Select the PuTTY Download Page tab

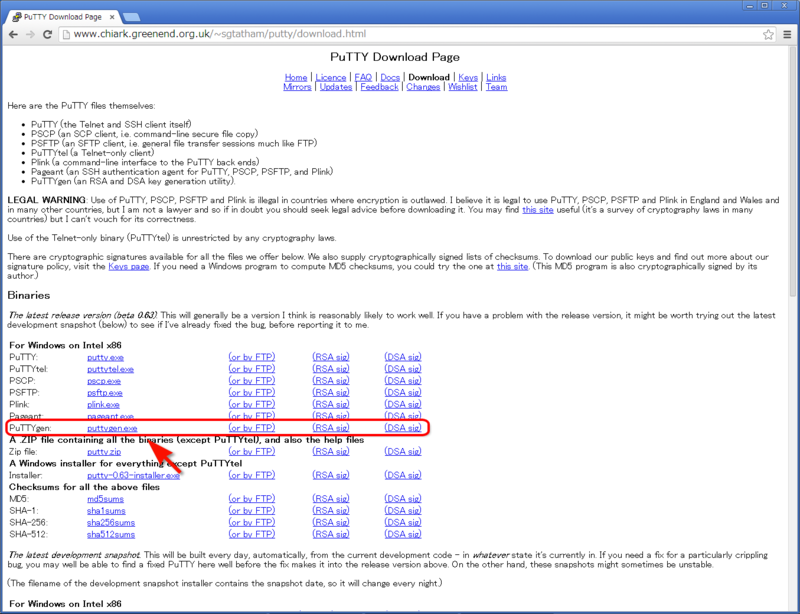(x=63, y=17)
